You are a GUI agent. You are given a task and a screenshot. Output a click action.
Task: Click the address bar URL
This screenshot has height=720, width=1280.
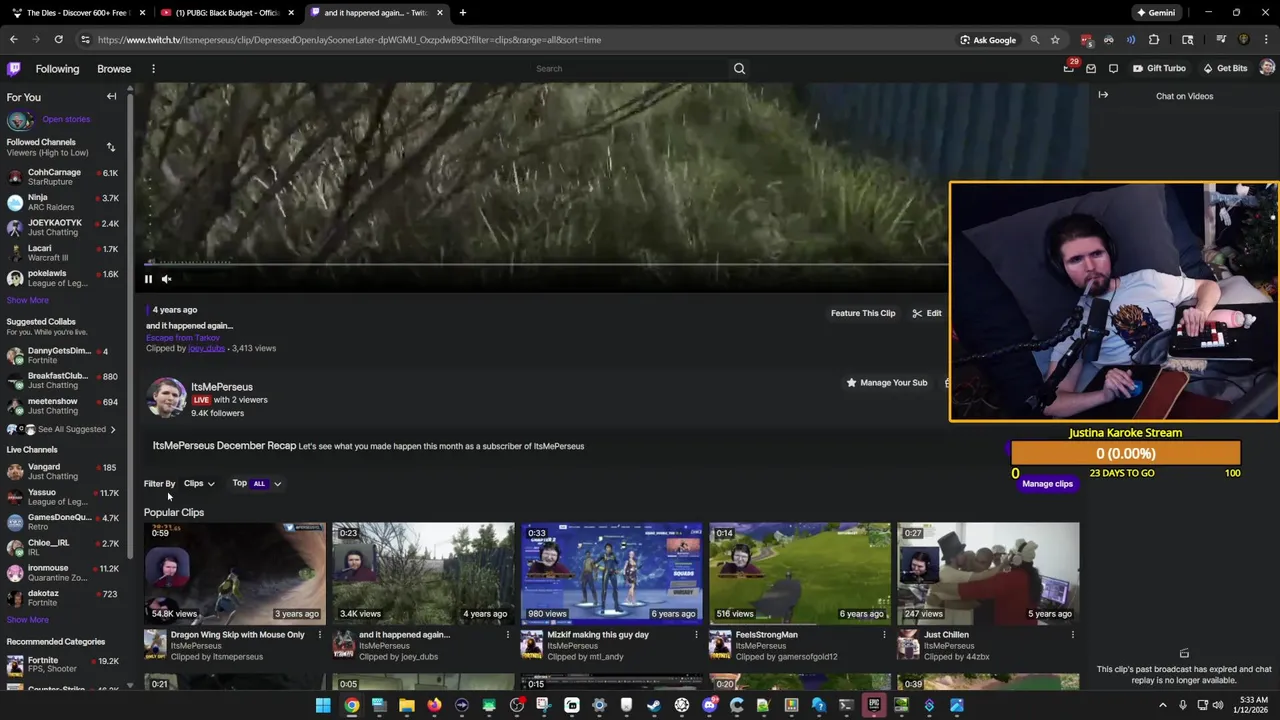pos(350,40)
